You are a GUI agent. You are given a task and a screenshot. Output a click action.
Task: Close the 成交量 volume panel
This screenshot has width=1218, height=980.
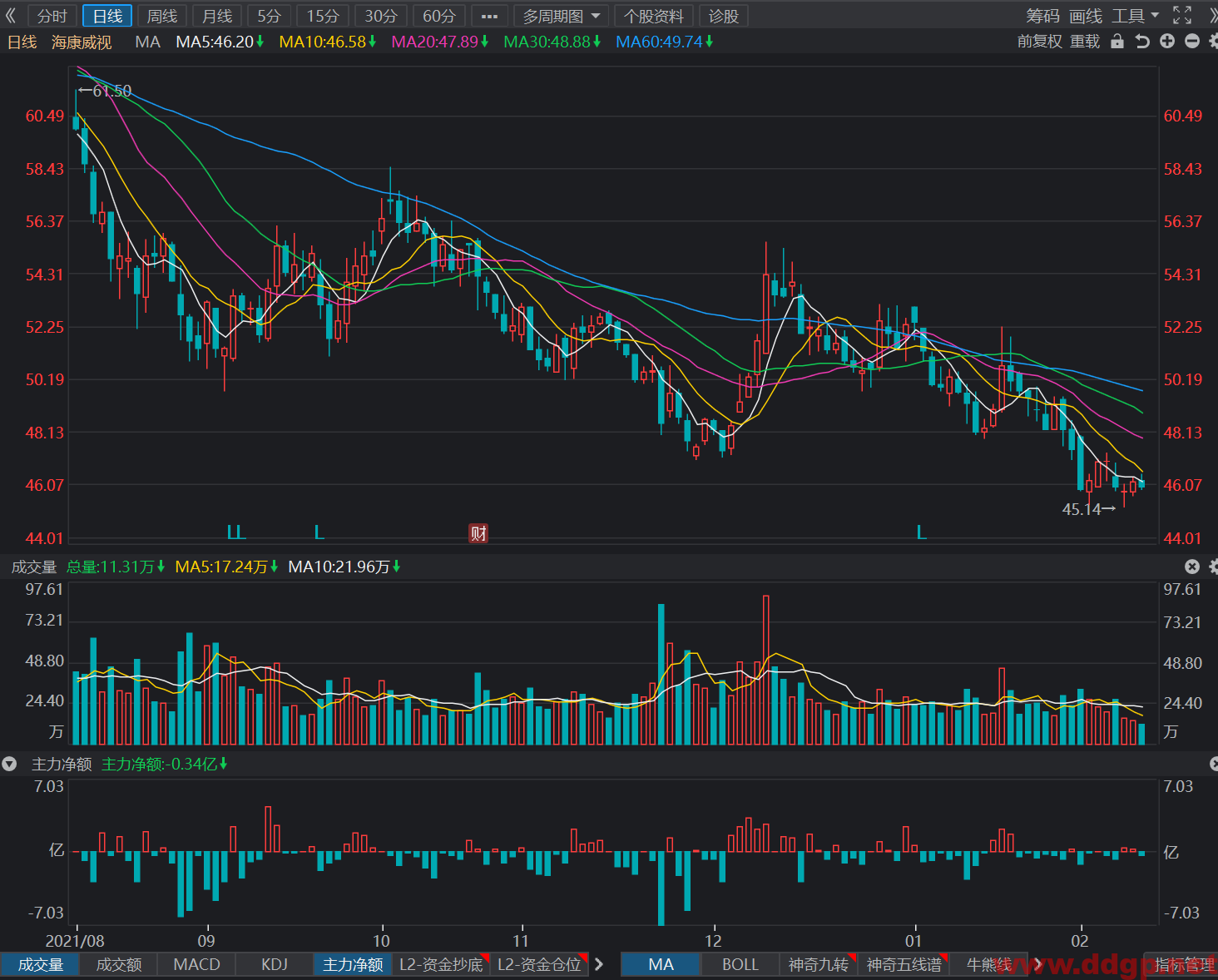coord(1192,567)
